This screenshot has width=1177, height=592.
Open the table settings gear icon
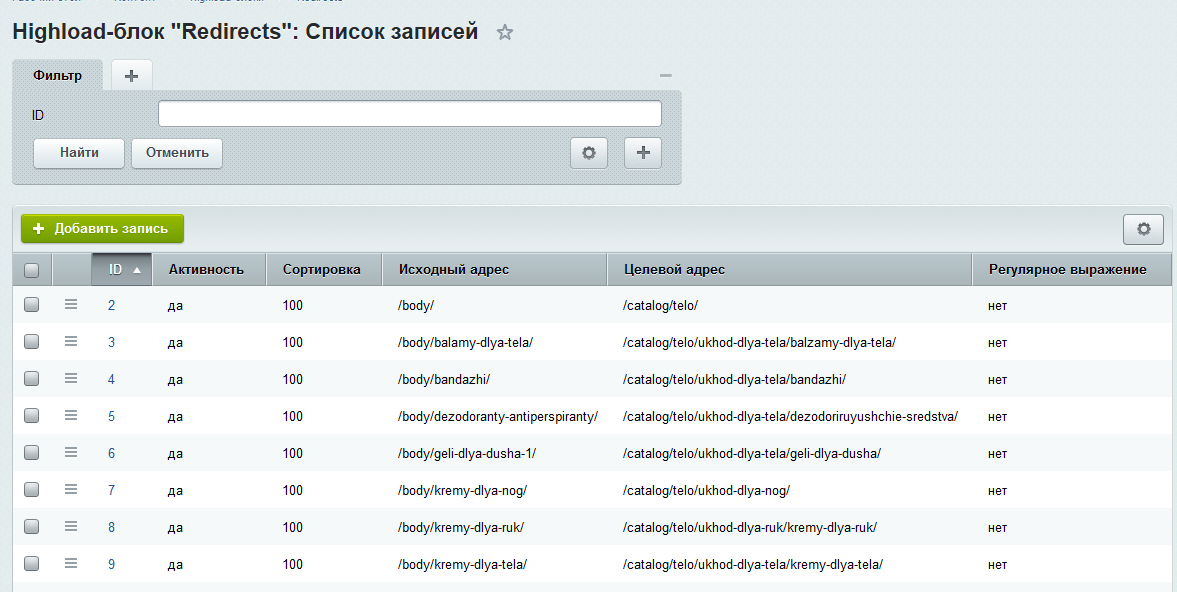1143,229
